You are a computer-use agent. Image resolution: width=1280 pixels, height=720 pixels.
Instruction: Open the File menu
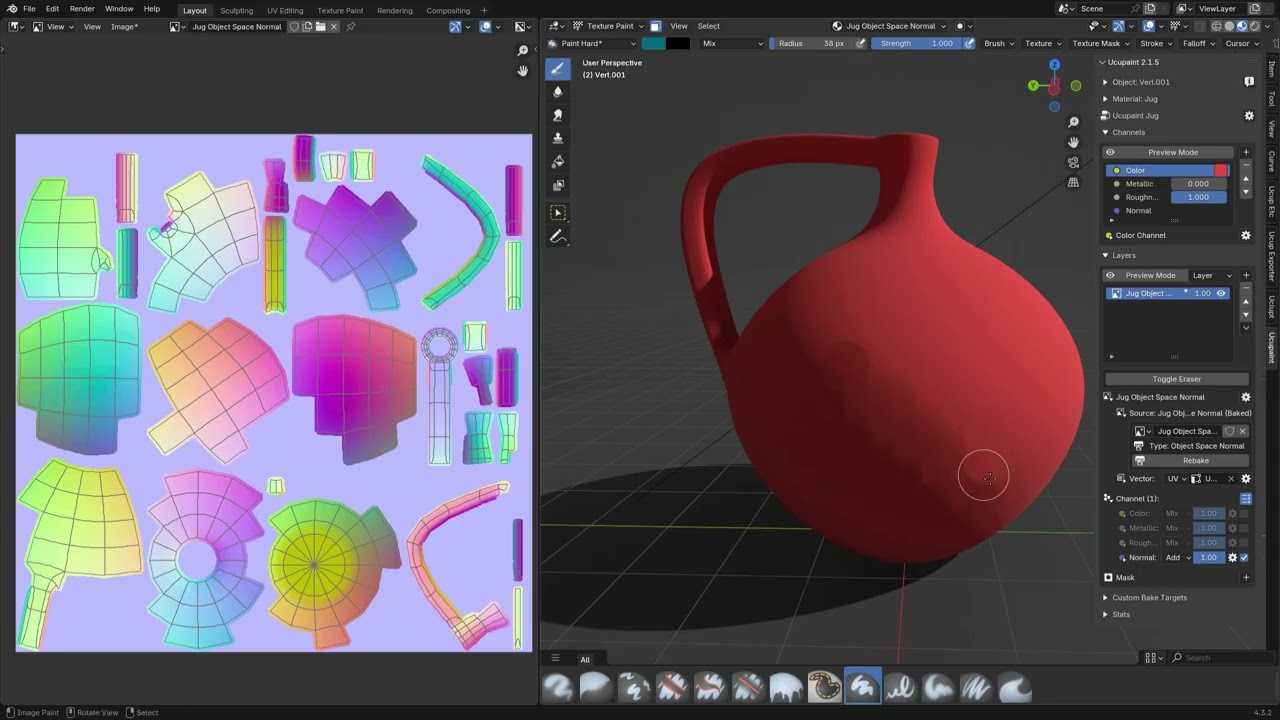click(29, 9)
